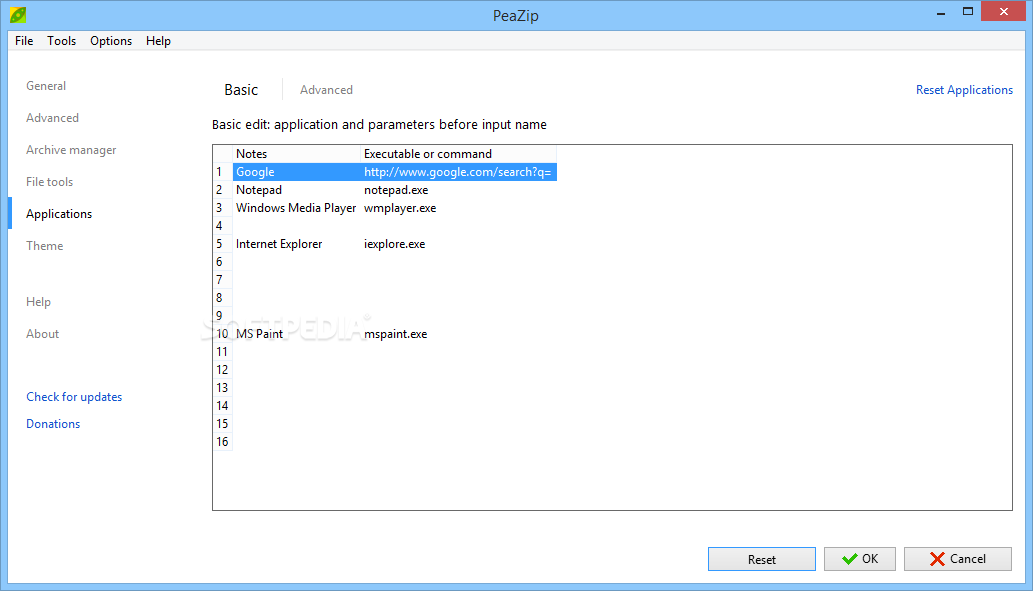Select the Internet Explorer notes cell
The height and width of the screenshot is (591, 1033).
(296, 244)
